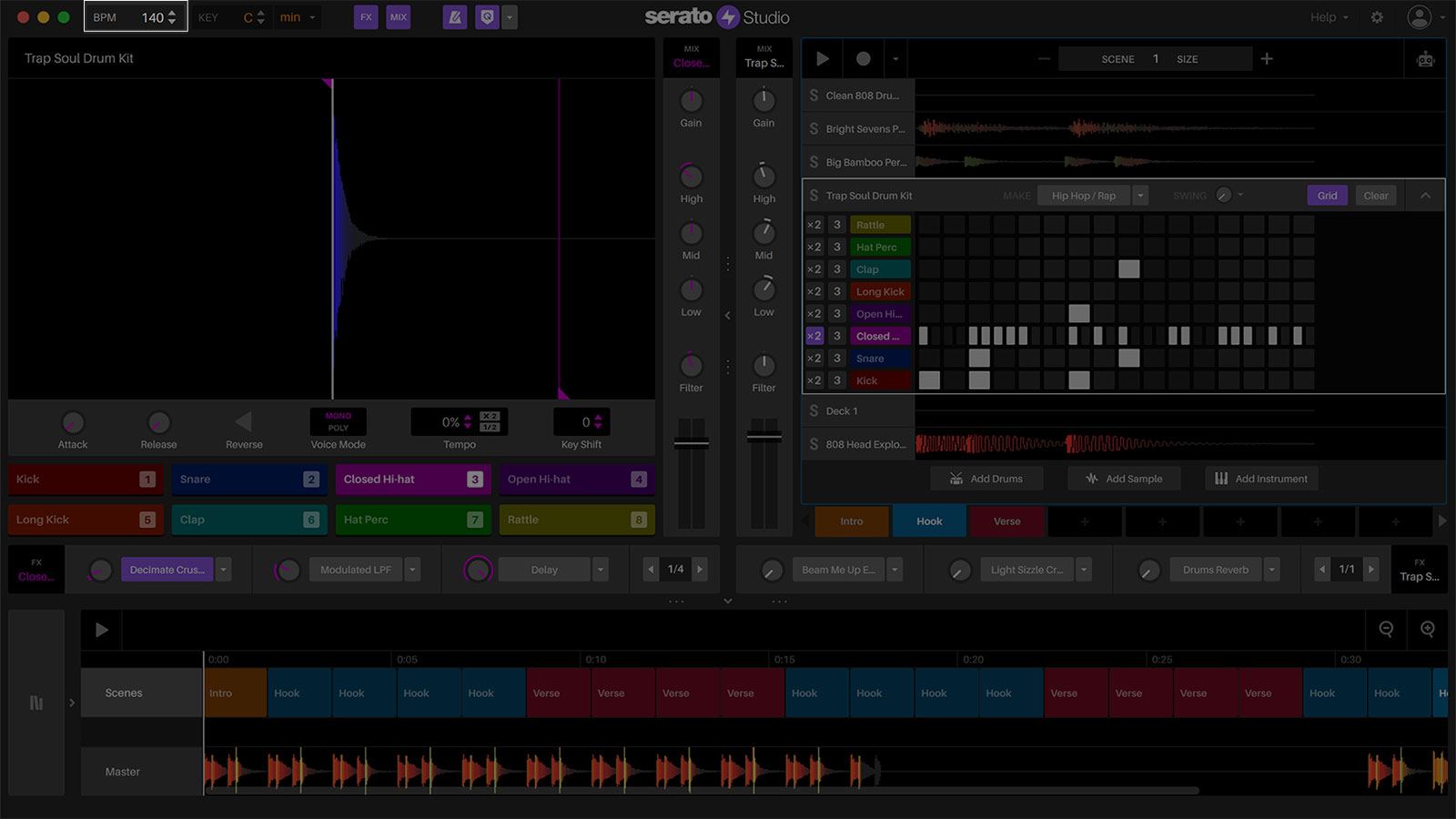Click Add Drums button
Viewport: 1456px width, 819px height.
(x=986, y=479)
